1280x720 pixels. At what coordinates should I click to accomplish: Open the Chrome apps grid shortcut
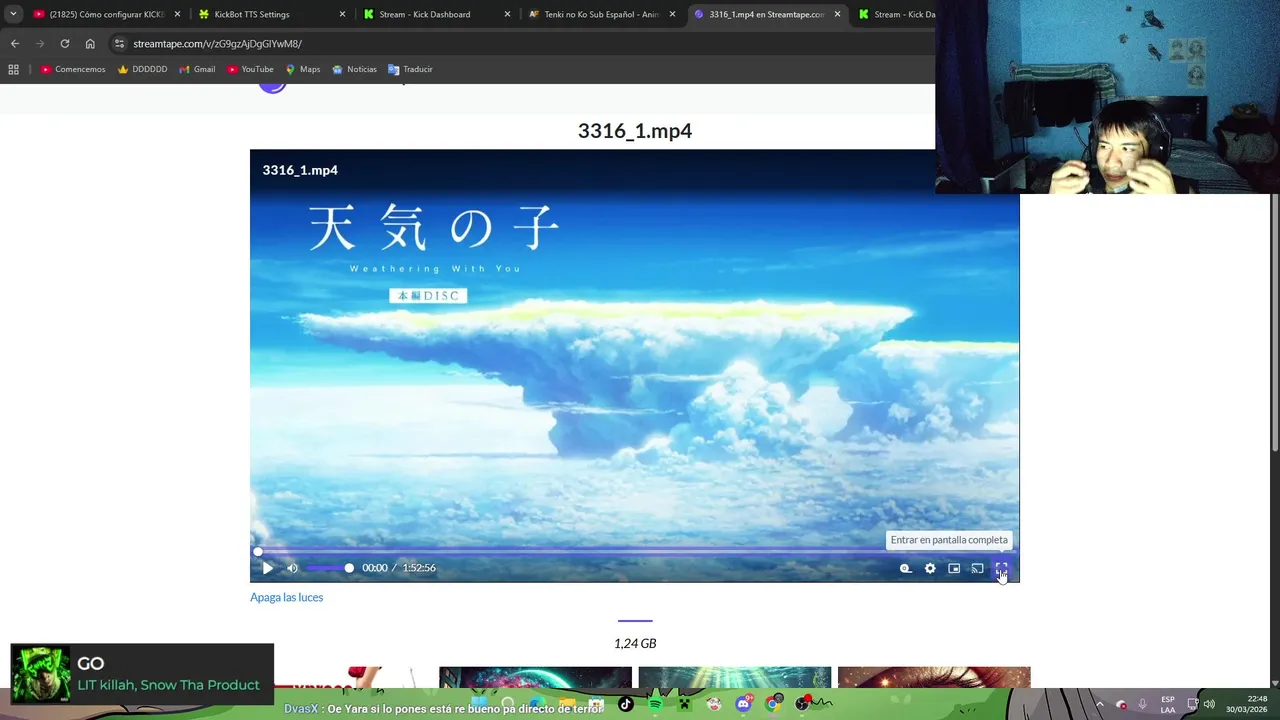tap(13, 69)
